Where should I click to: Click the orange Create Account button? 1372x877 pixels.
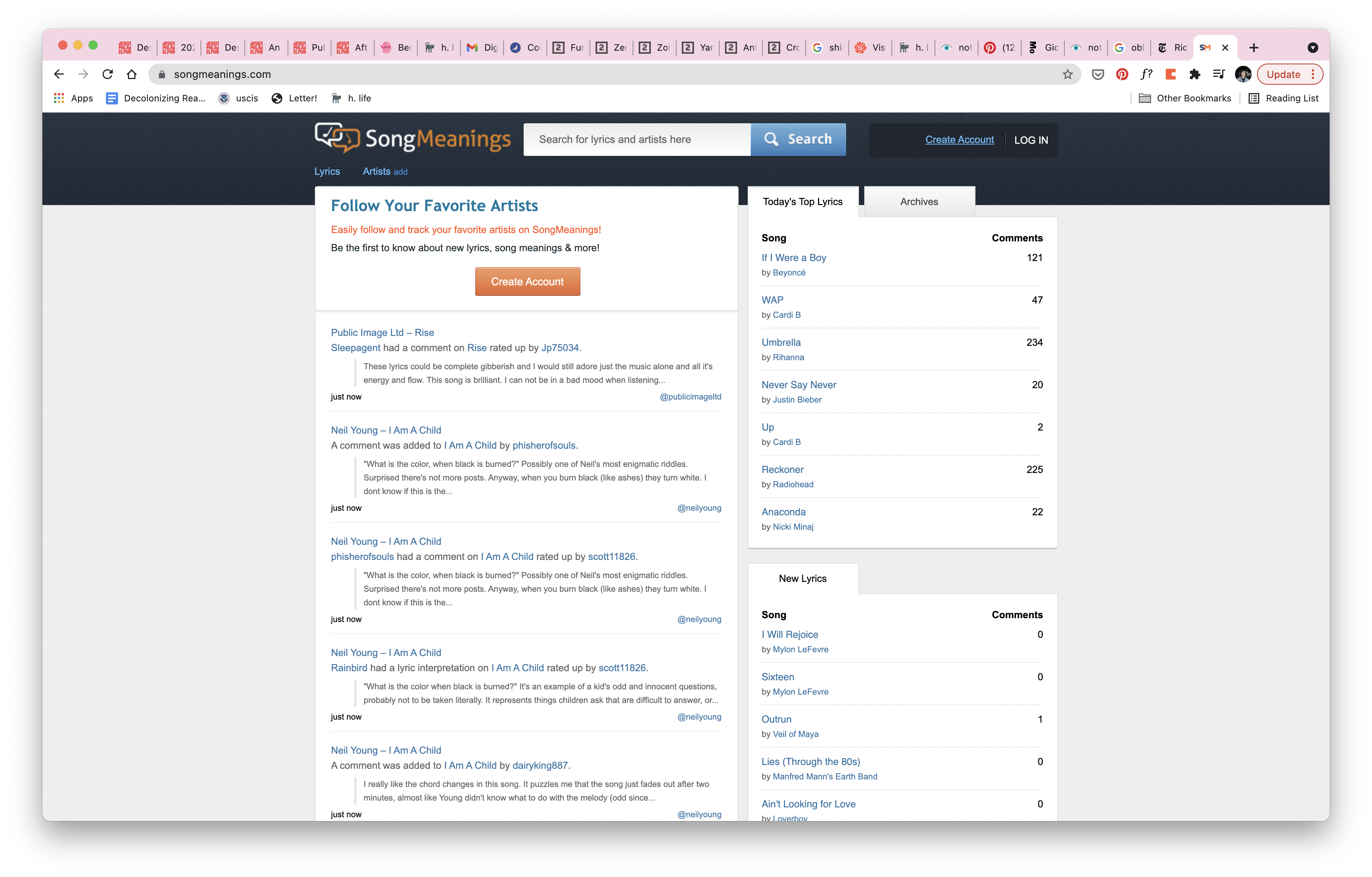point(527,281)
